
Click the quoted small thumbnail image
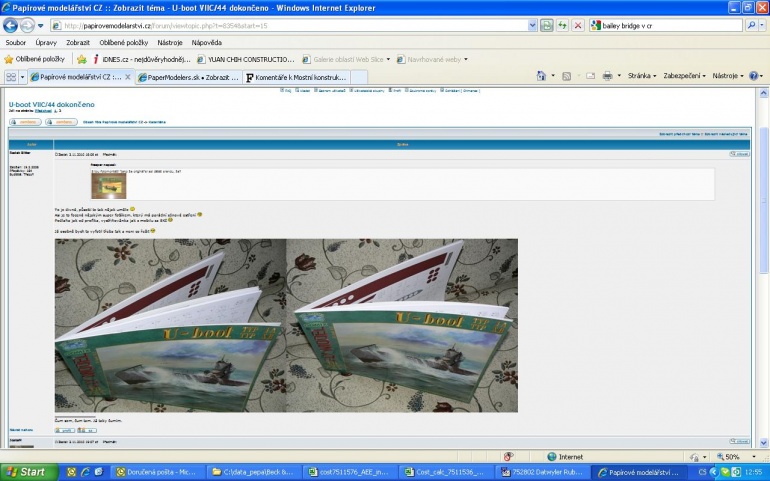109,186
